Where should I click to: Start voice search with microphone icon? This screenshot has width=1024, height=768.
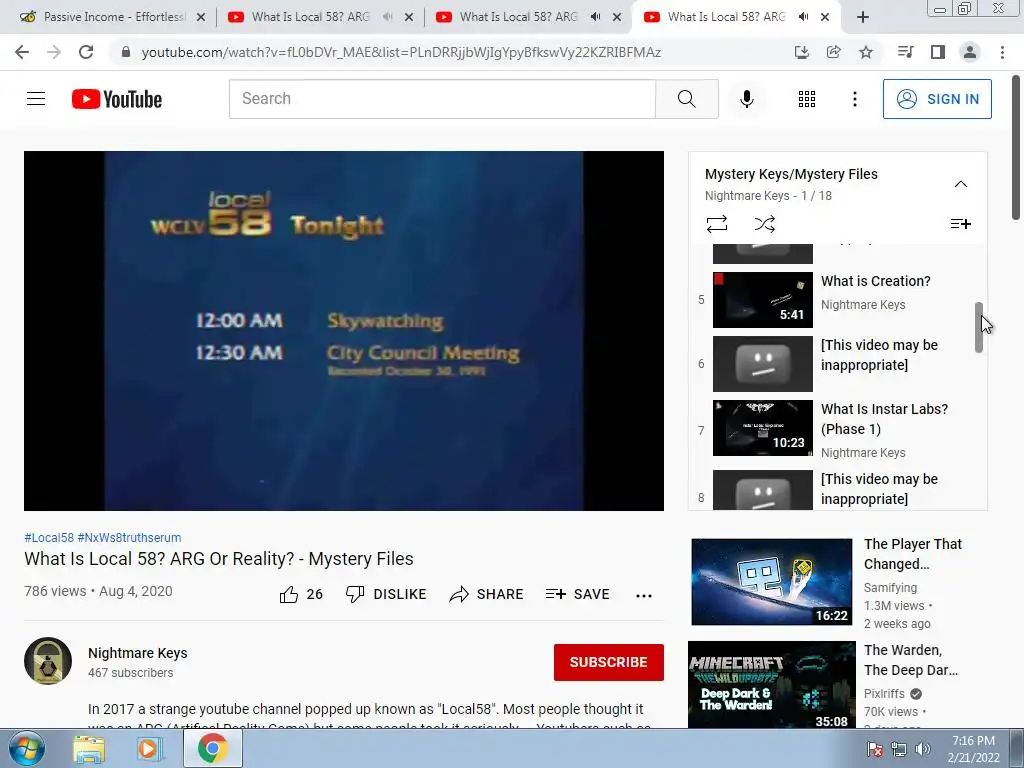click(x=746, y=99)
